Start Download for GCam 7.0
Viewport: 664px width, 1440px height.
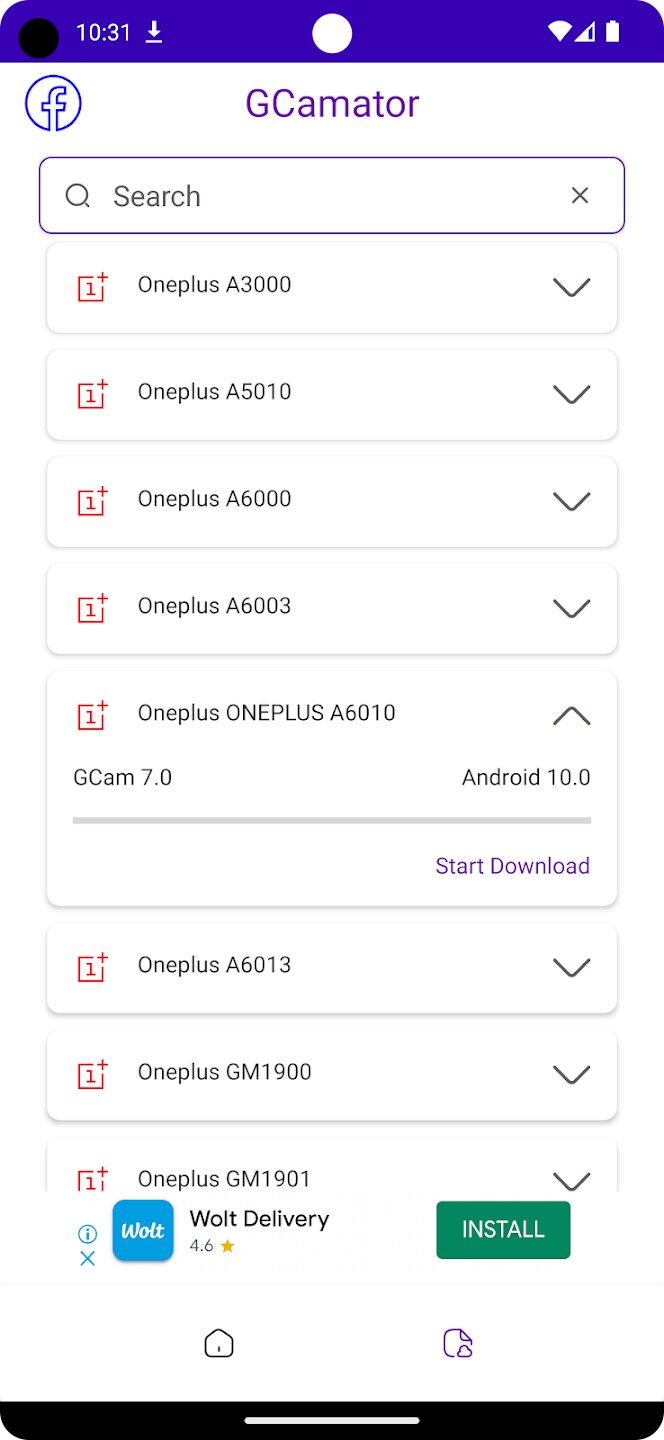coord(512,866)
